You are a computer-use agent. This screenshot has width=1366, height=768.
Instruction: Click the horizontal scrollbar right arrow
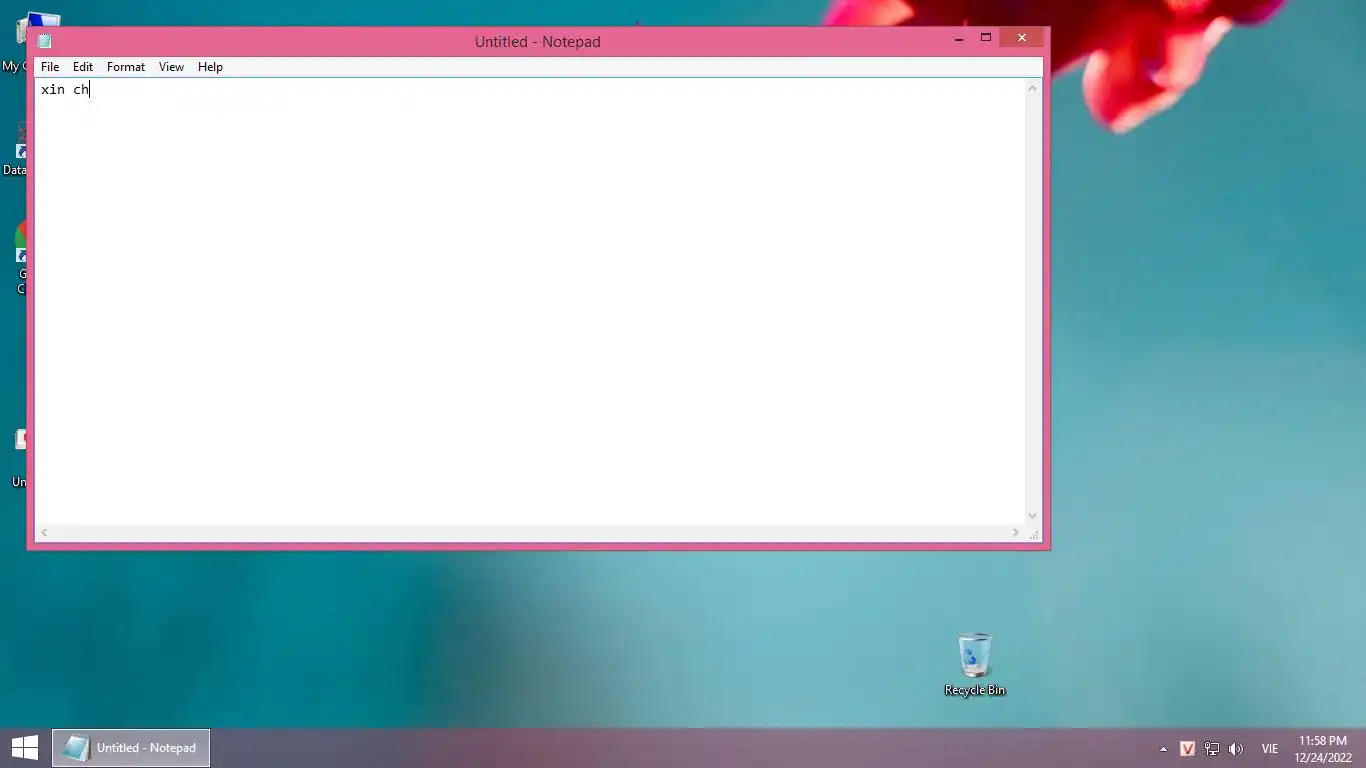coord(1016,533)
